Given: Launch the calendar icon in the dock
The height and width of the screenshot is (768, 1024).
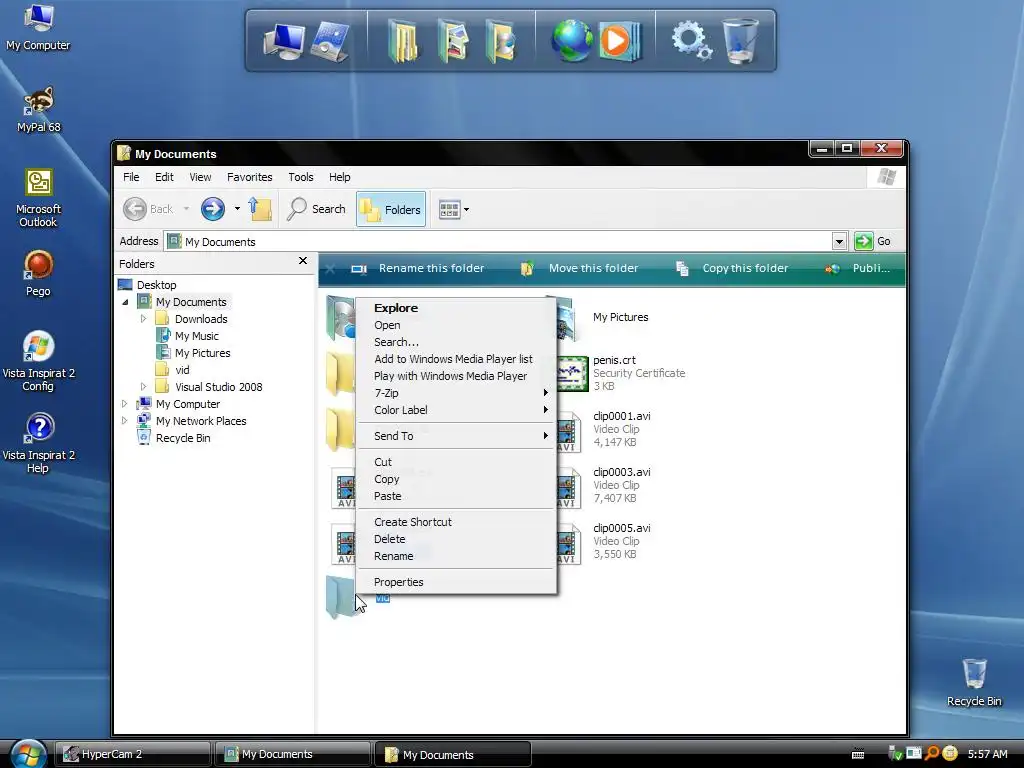Looking at the screenshot, I should (330, 41).
